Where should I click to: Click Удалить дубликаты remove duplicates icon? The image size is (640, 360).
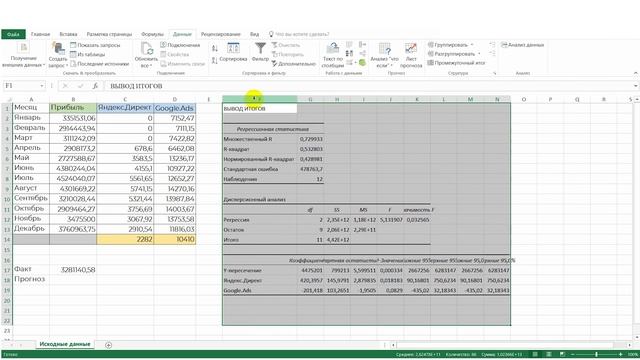[349, 53]
